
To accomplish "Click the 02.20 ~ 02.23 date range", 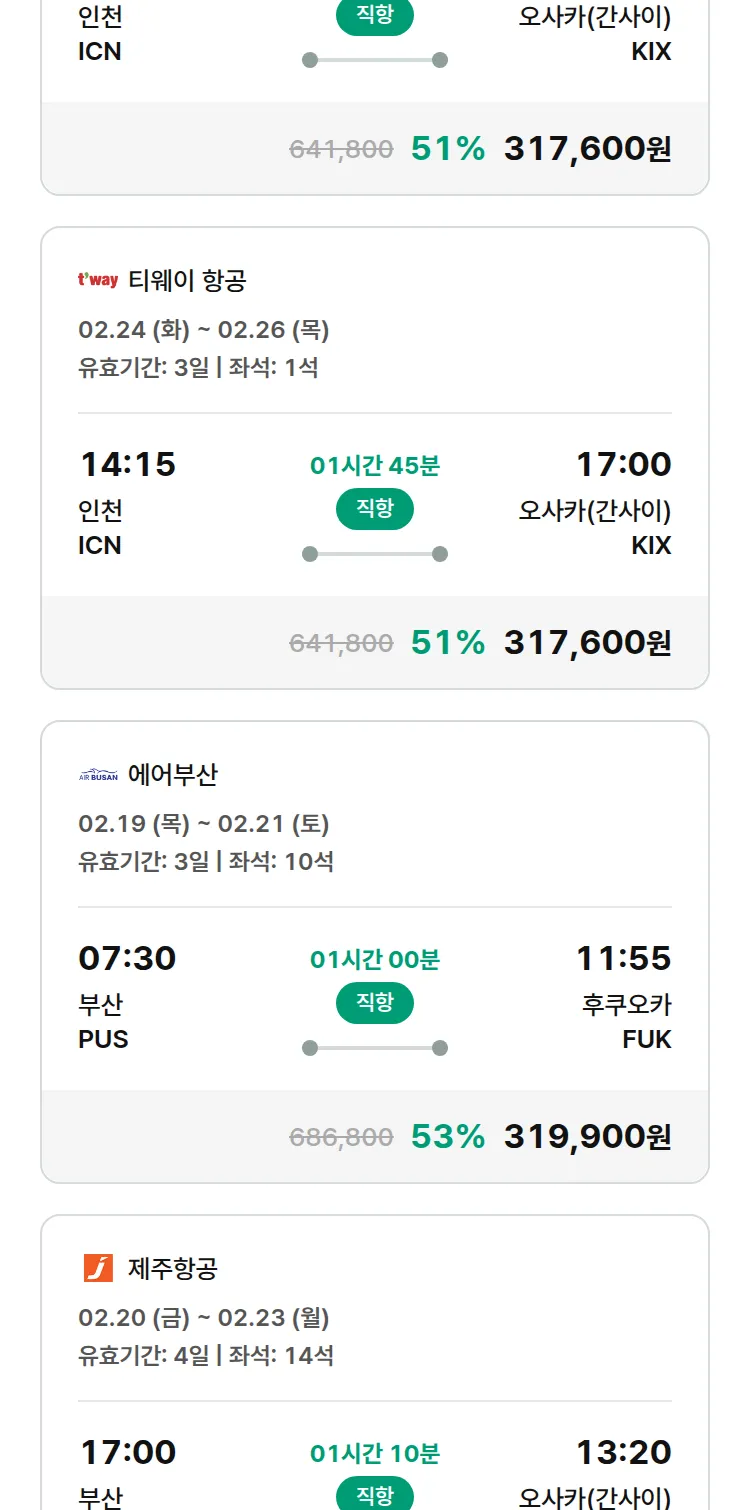I will coord(204,1318).
